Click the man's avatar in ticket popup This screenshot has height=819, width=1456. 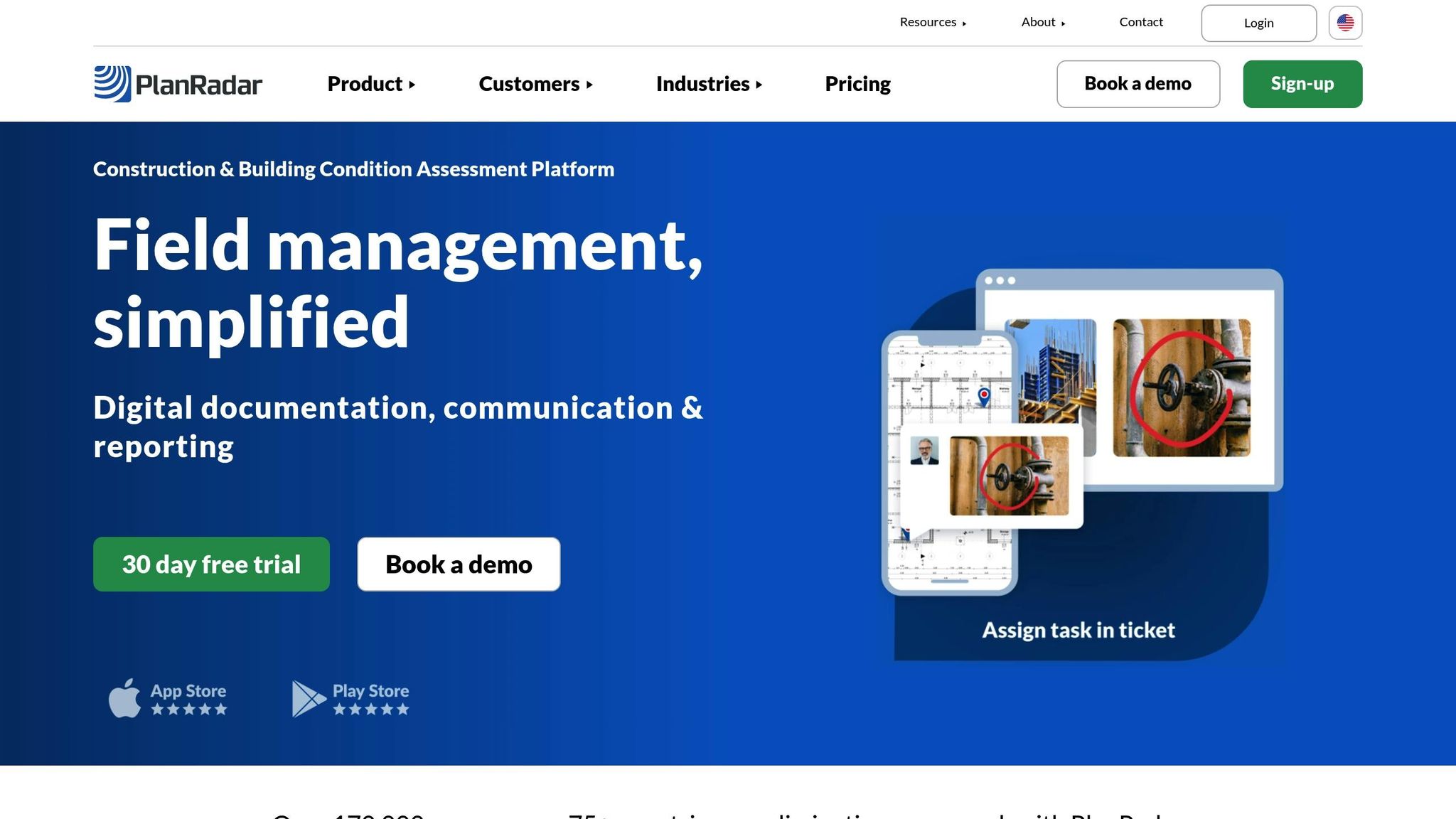click(924, 450)
